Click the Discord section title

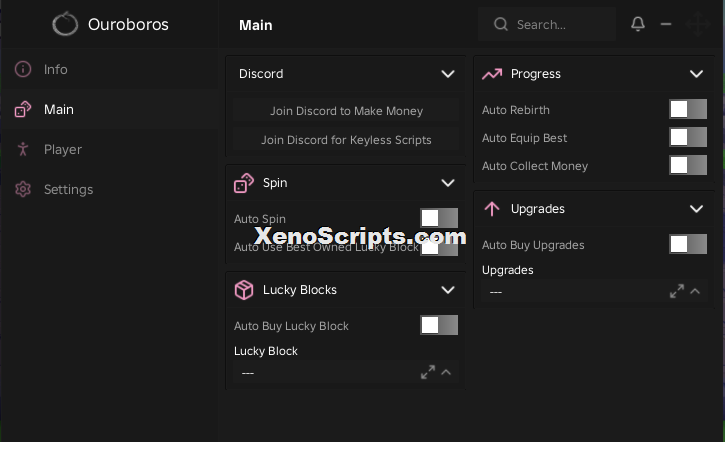[261, 74]
